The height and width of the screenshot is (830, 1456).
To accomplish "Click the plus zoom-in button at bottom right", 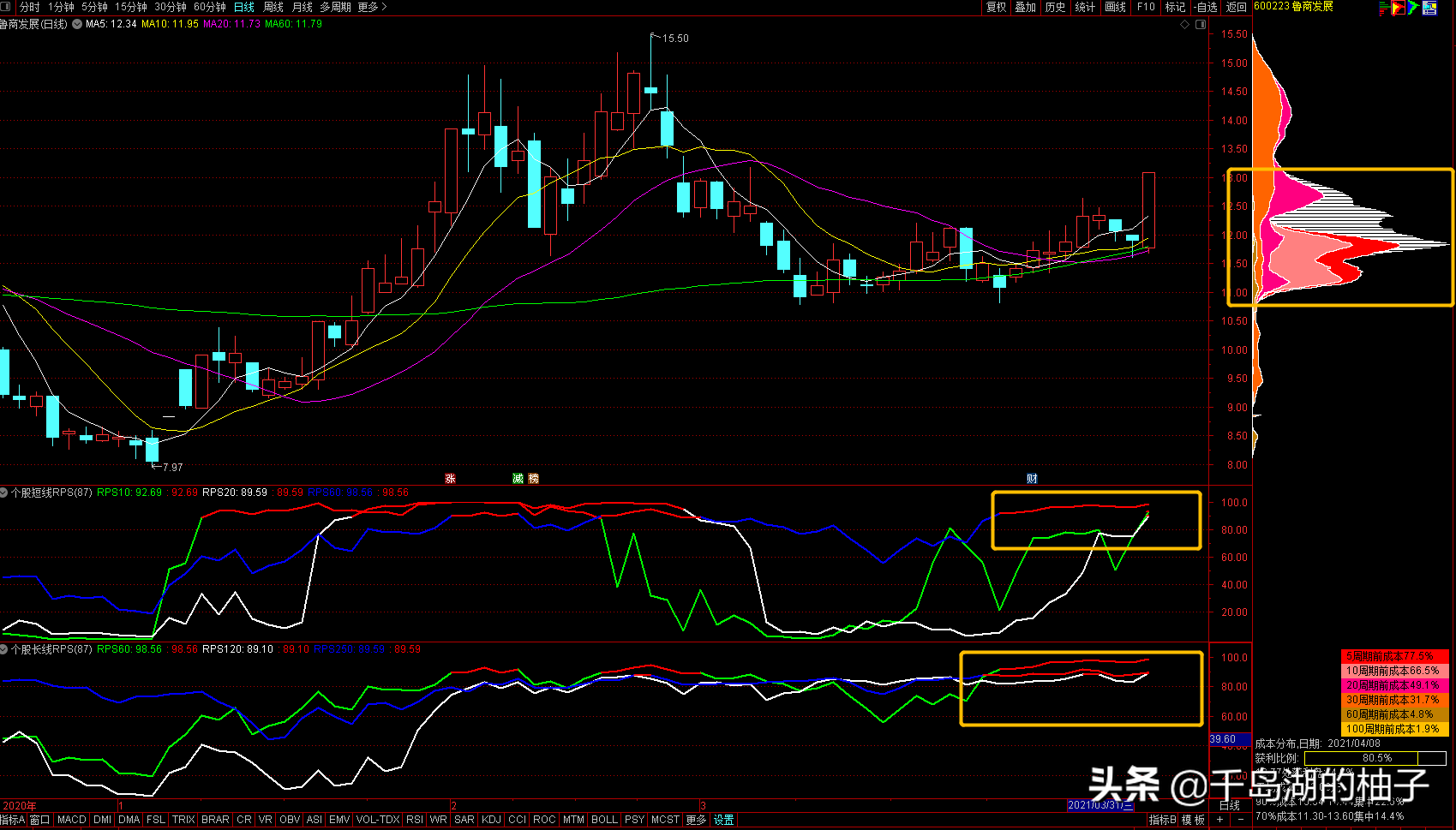I will click(1219, 820).
